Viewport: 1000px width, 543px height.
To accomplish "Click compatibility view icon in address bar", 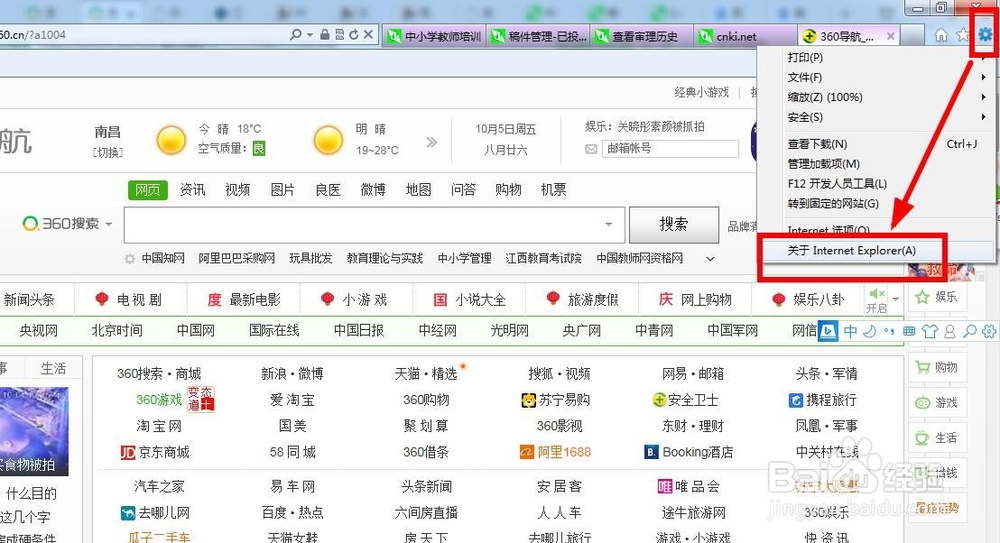I will click(x=339, y=34).
